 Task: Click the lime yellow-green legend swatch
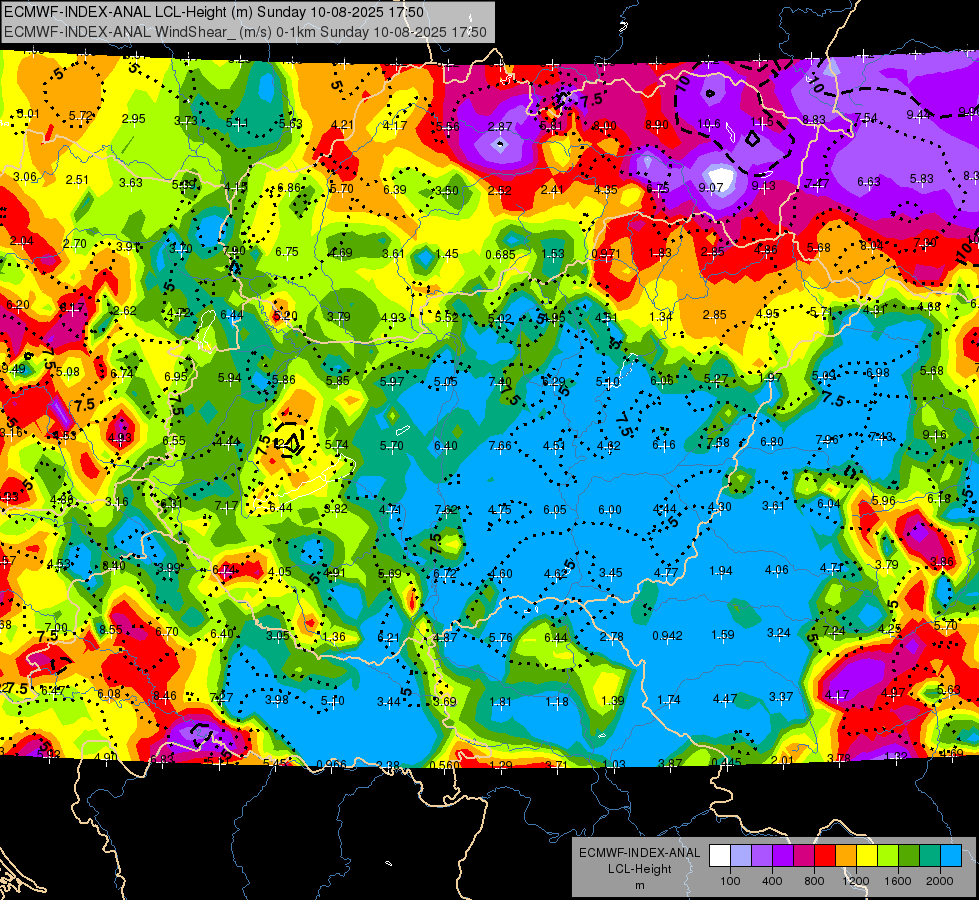coord(888,856)
